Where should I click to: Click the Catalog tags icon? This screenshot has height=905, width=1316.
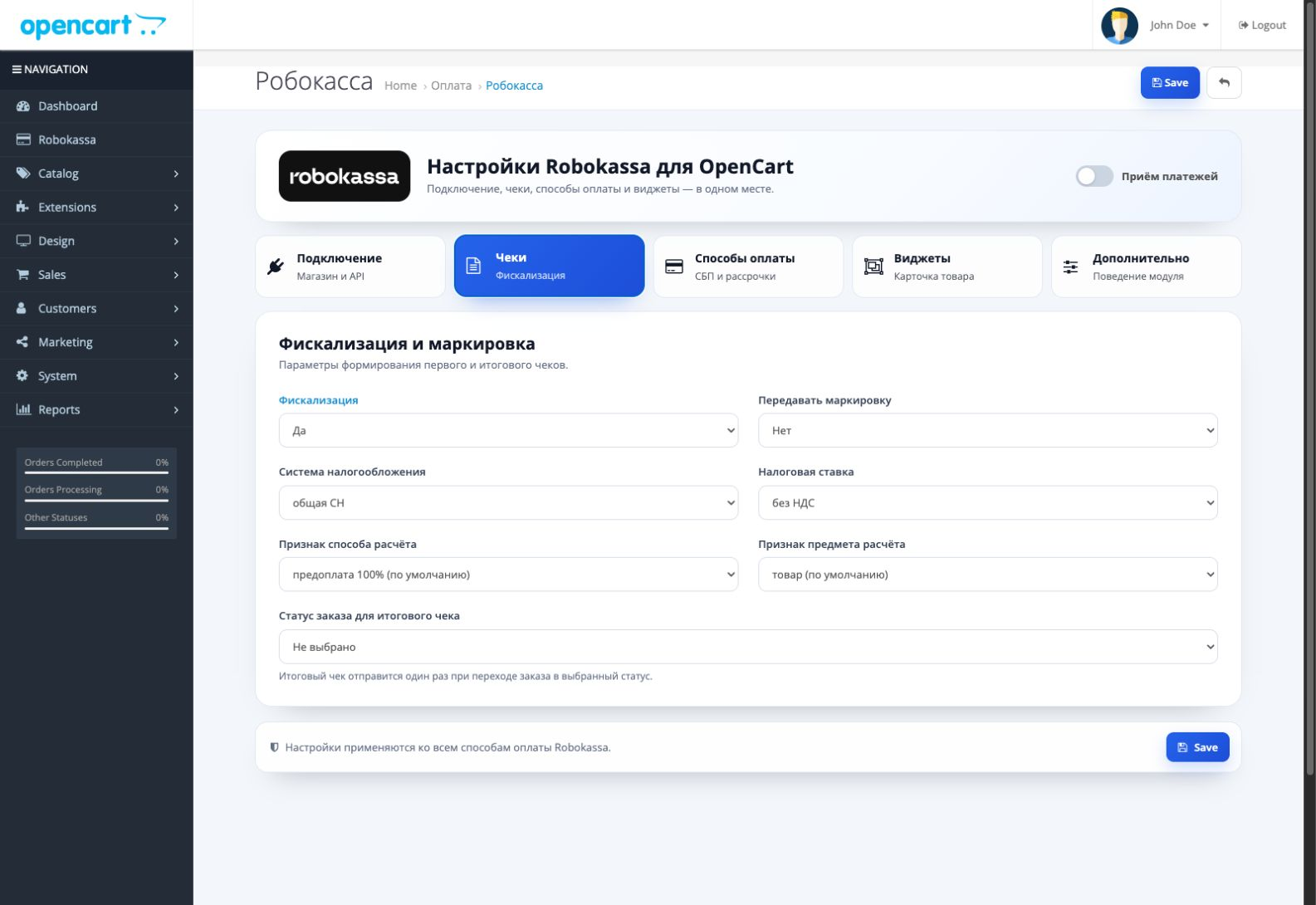point(23,174)
